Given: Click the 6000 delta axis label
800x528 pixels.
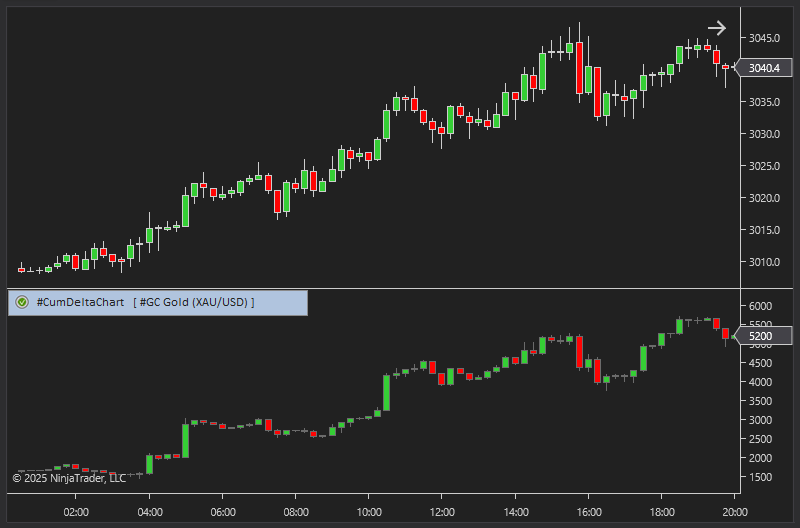Looking at the screenshot, I should tap(760, 306).
